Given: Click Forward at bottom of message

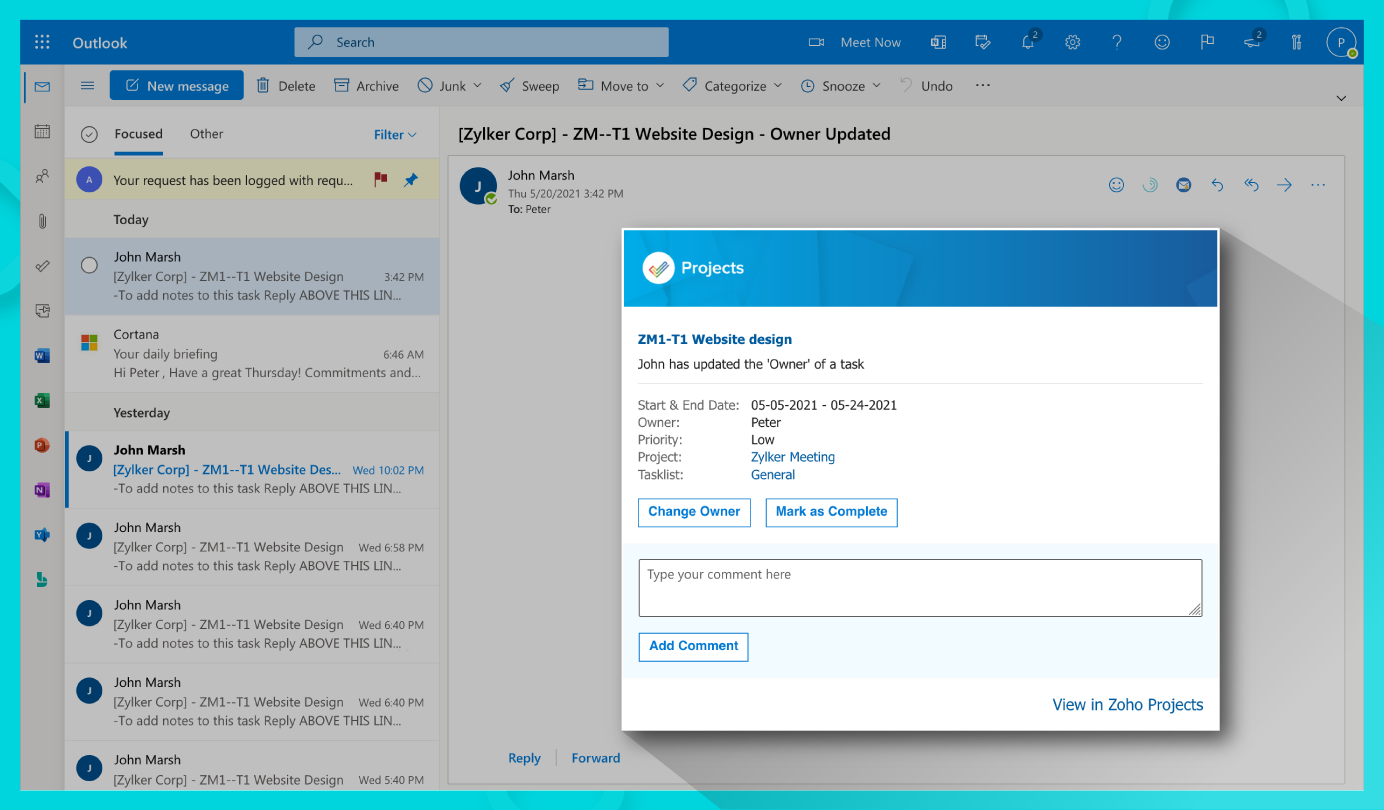Looking at the screenshot, I should click(596, 758).
